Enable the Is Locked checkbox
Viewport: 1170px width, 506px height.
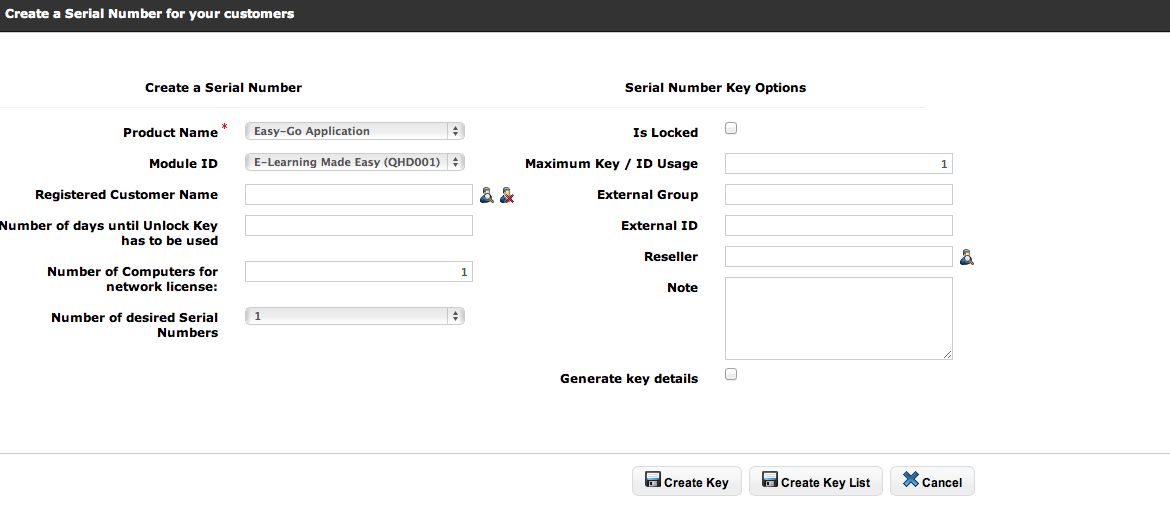[731, 129]
